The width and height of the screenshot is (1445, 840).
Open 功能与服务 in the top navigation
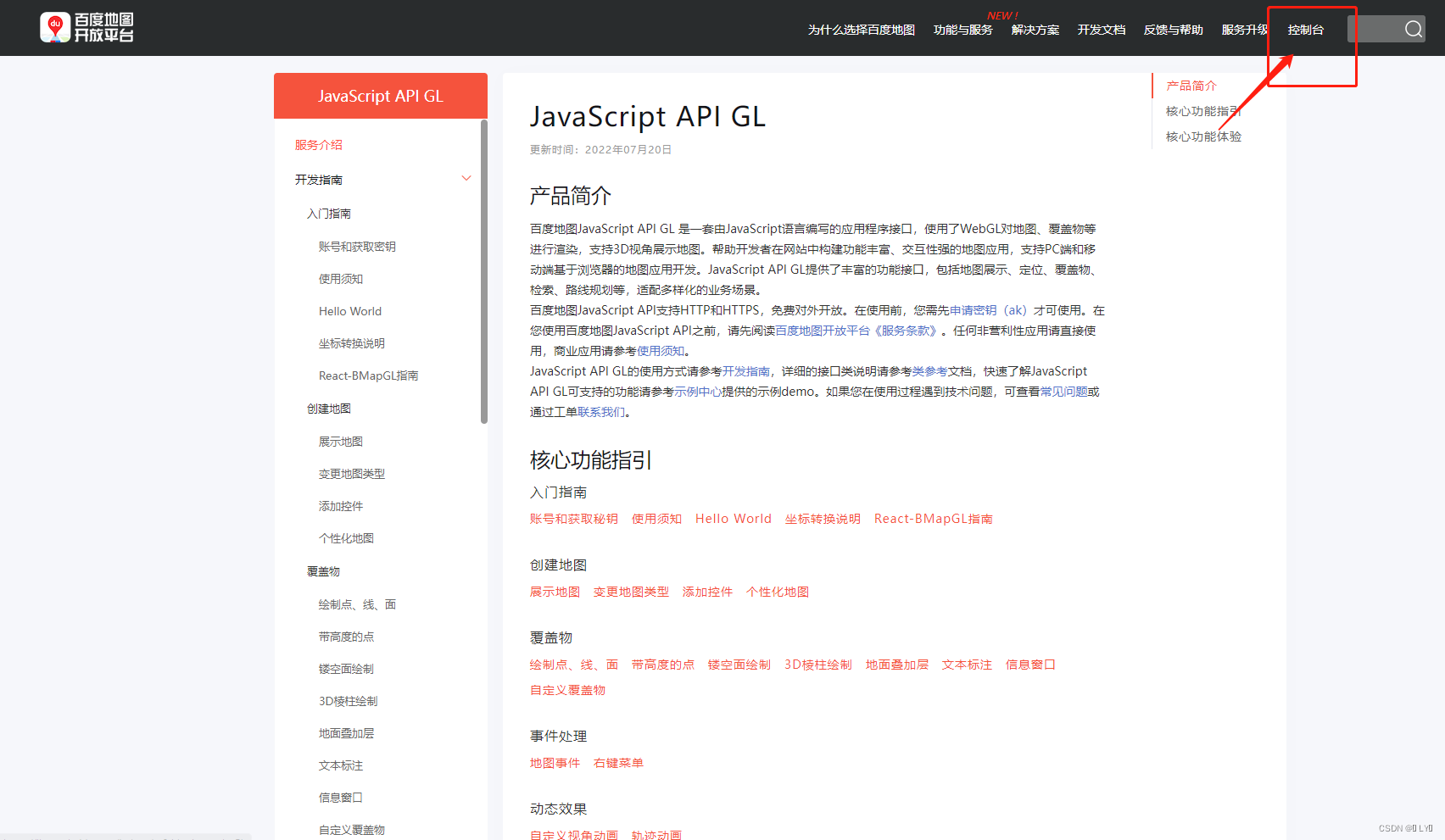[x=962, y=29]
